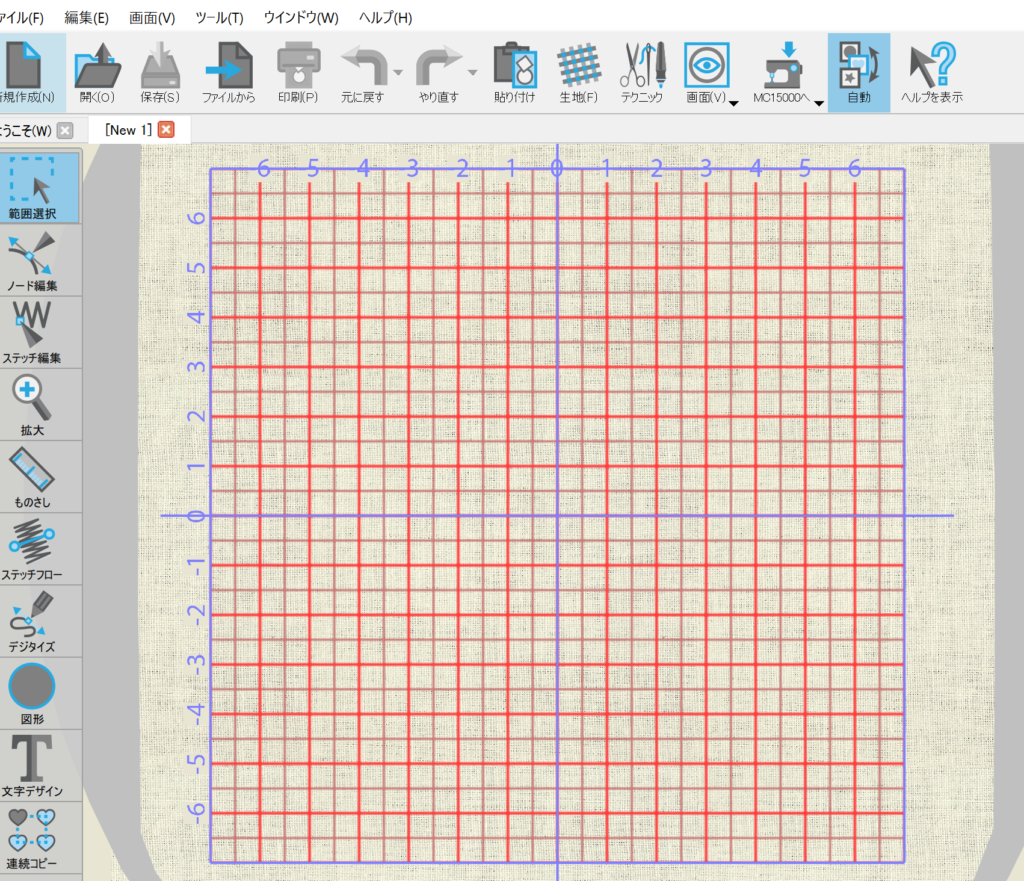Click the 開く(O) open file button
This screenshot has width=1024, height=881.
97,73
